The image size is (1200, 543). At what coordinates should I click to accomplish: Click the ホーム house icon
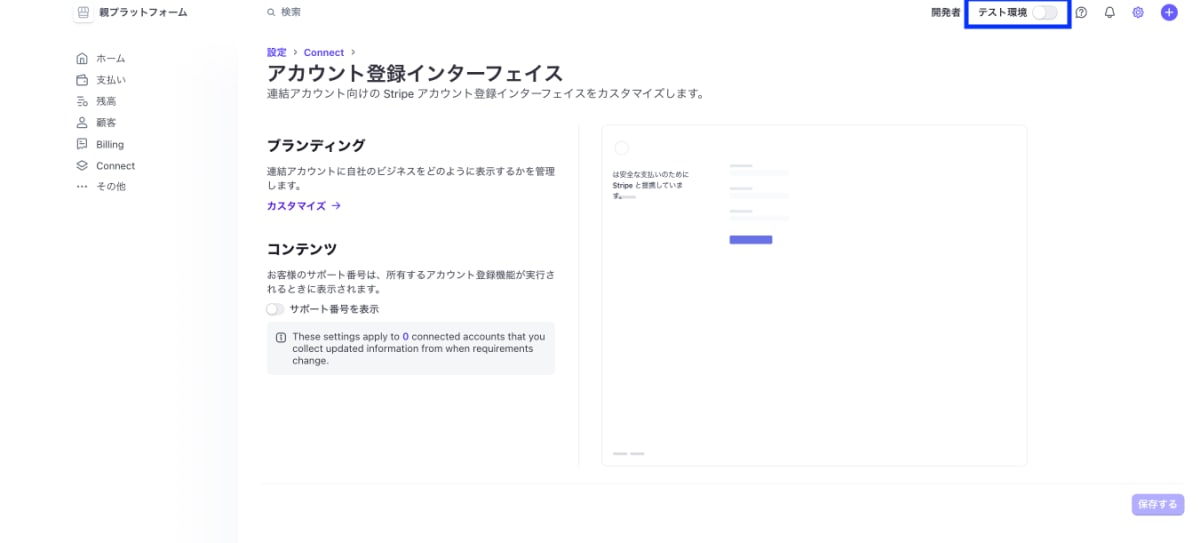pos(83,59)
